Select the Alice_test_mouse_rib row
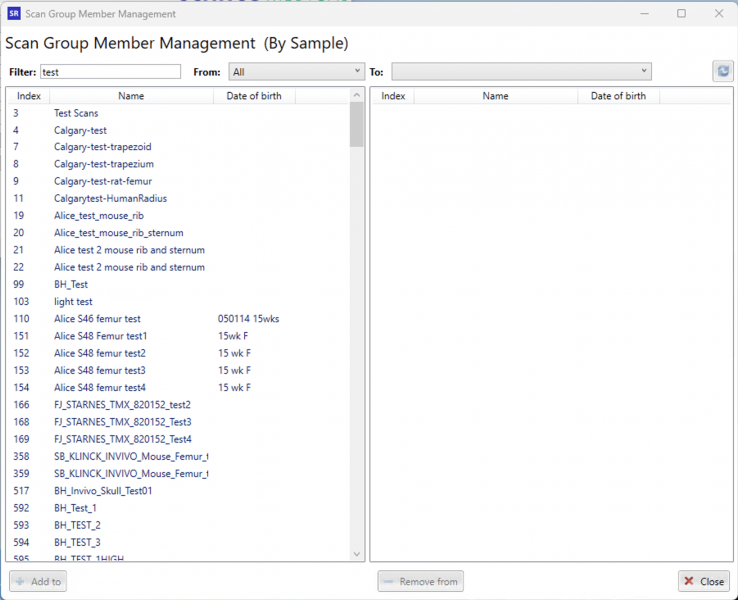This screenshot has height=600, width=738. point(179,216)
